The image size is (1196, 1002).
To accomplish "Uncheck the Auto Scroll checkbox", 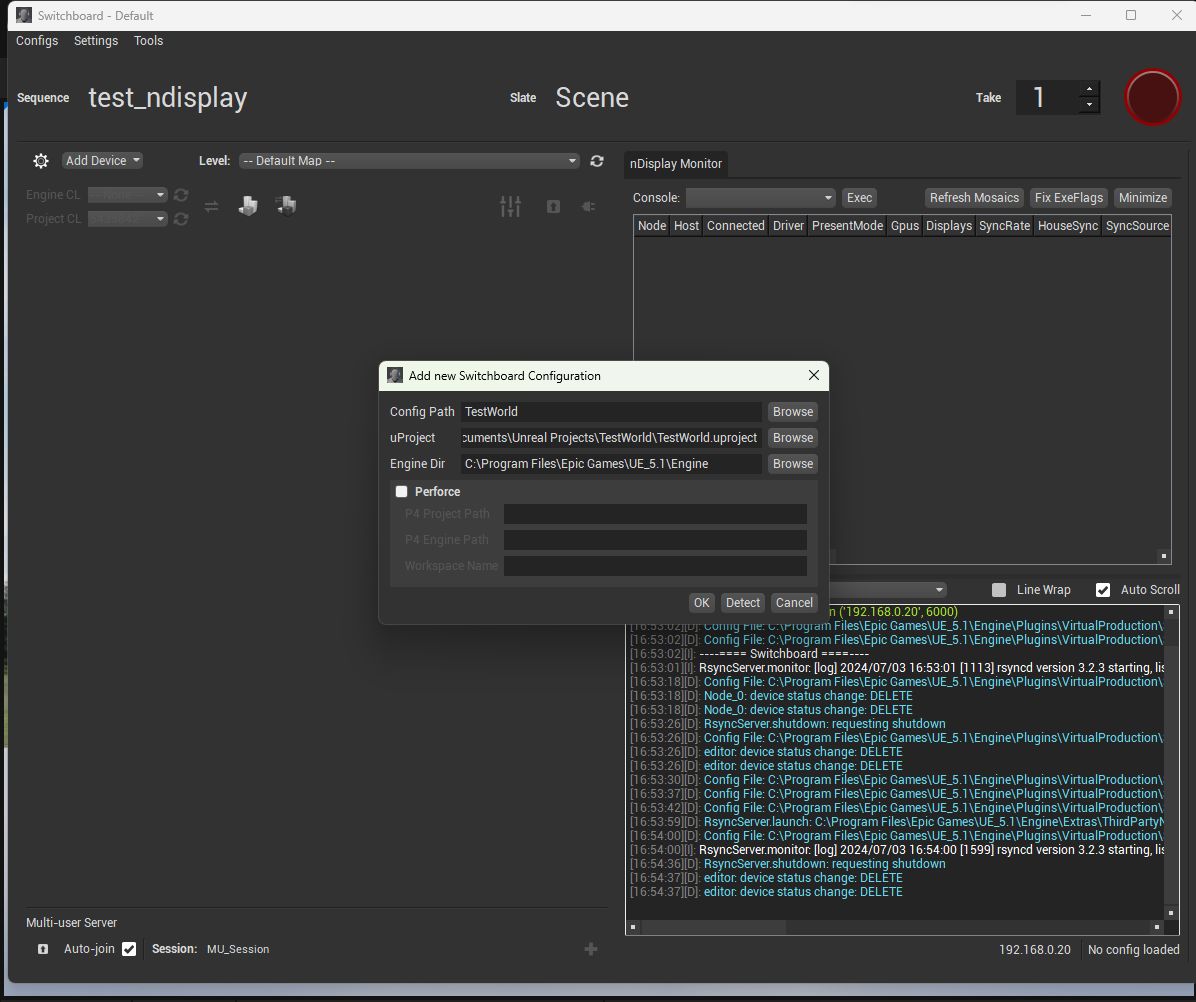I will click(x=1103, y=589).
